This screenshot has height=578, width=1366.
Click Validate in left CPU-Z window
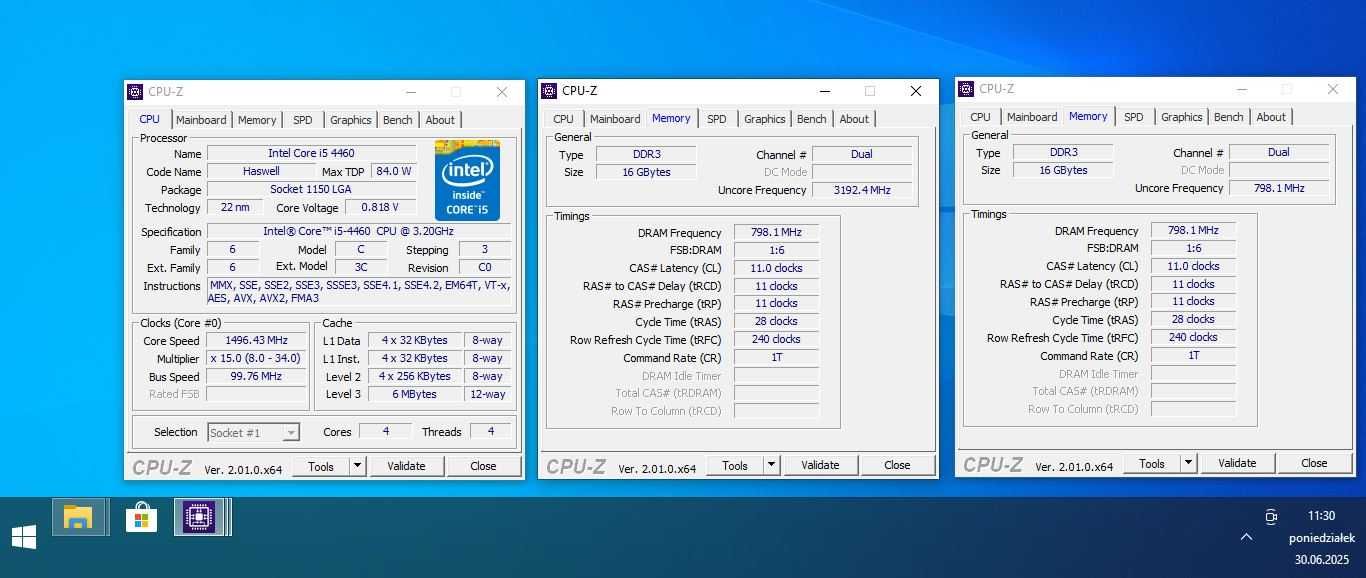[406, 466]
